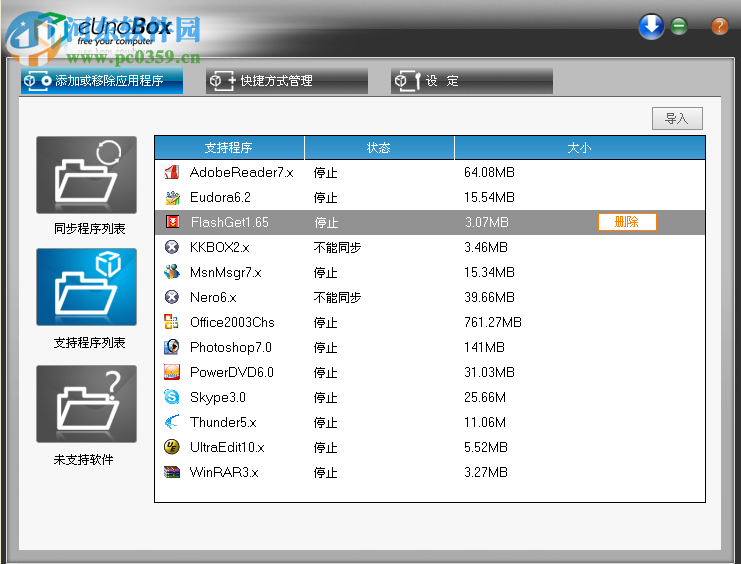The height and width of the screenshot is (564, 741).
Task: Click the WinRAR3.x icon
Action: (x=172, y=472)
